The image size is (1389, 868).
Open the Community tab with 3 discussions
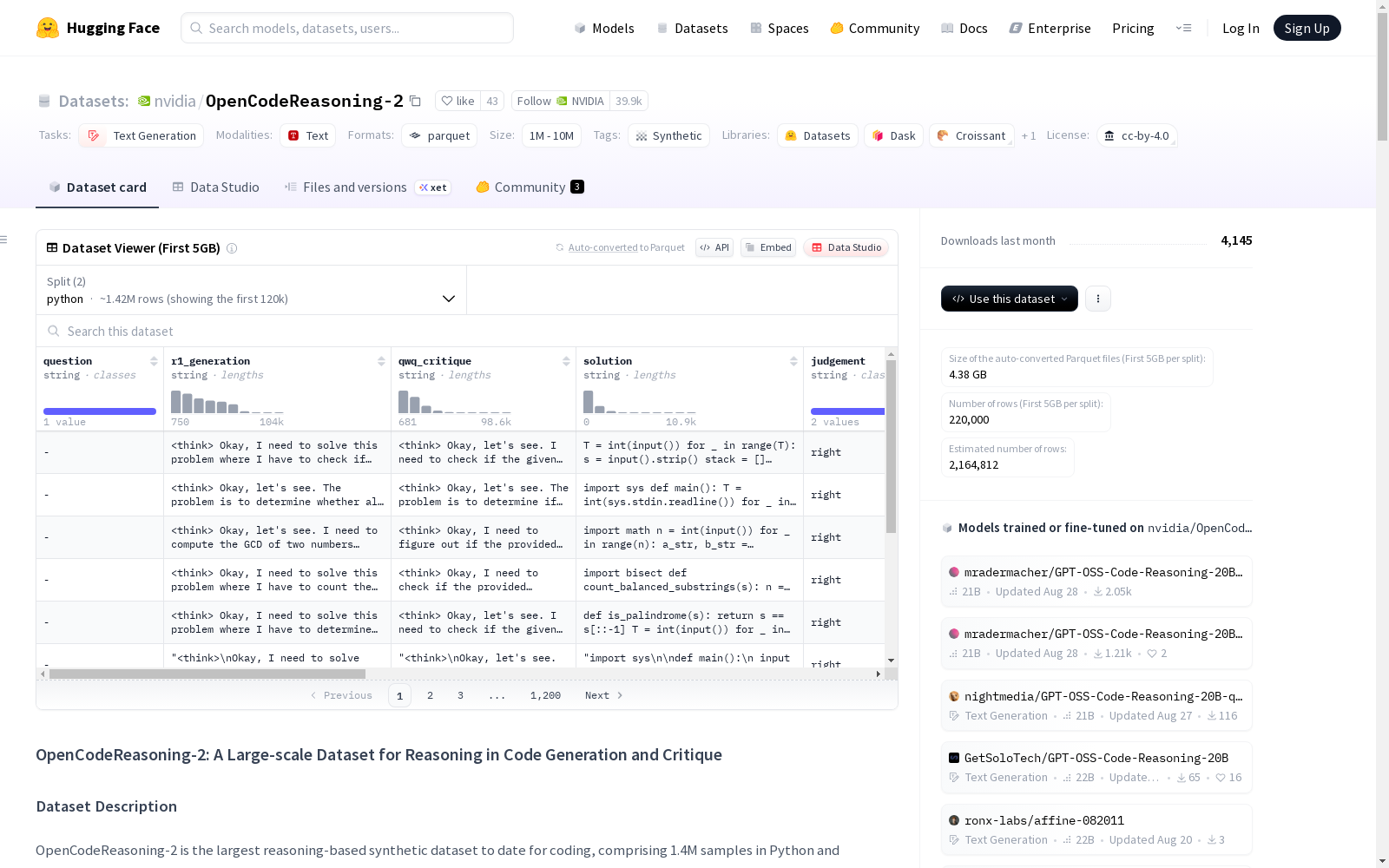tap(530, 187)
